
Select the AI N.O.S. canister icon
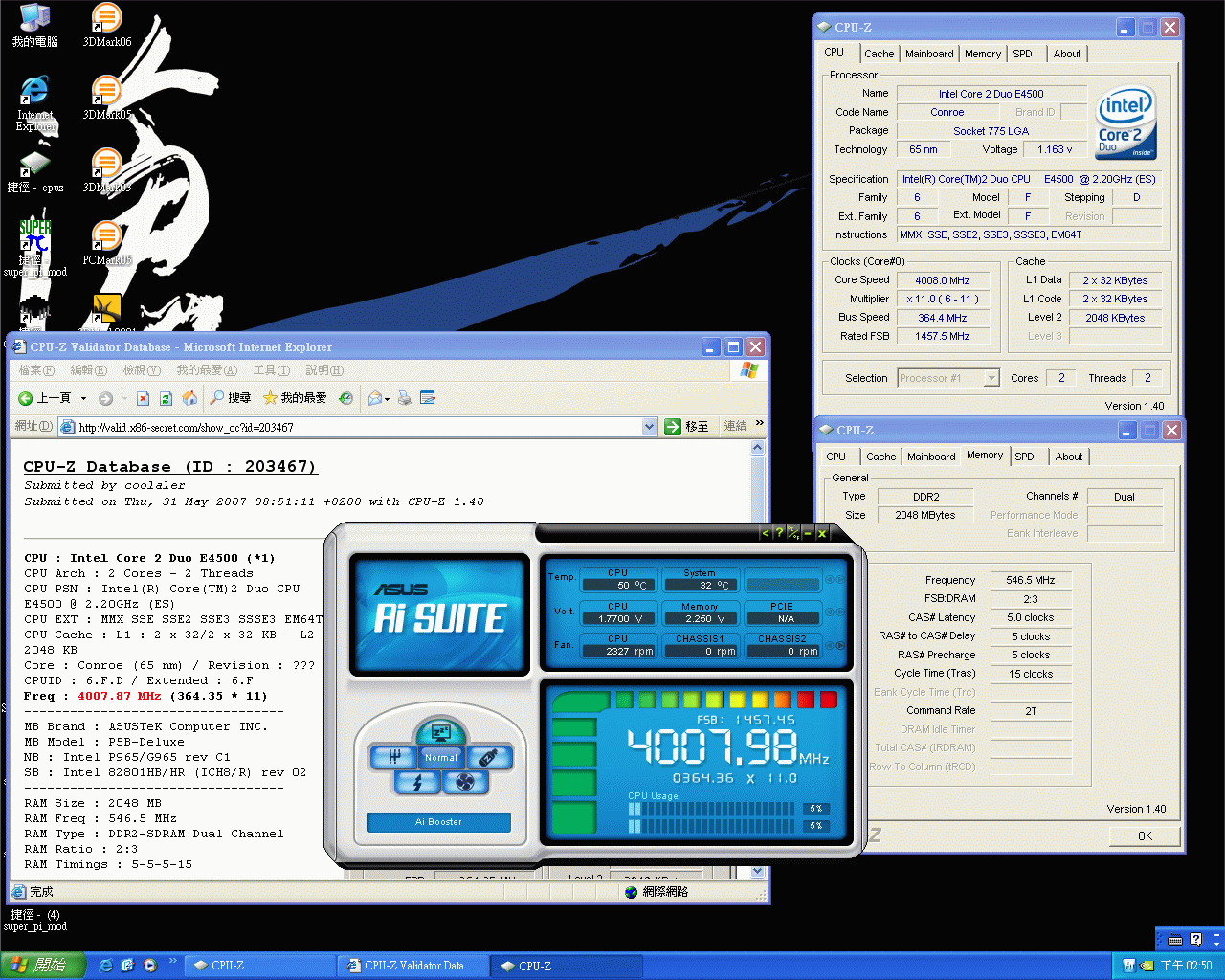488,758
